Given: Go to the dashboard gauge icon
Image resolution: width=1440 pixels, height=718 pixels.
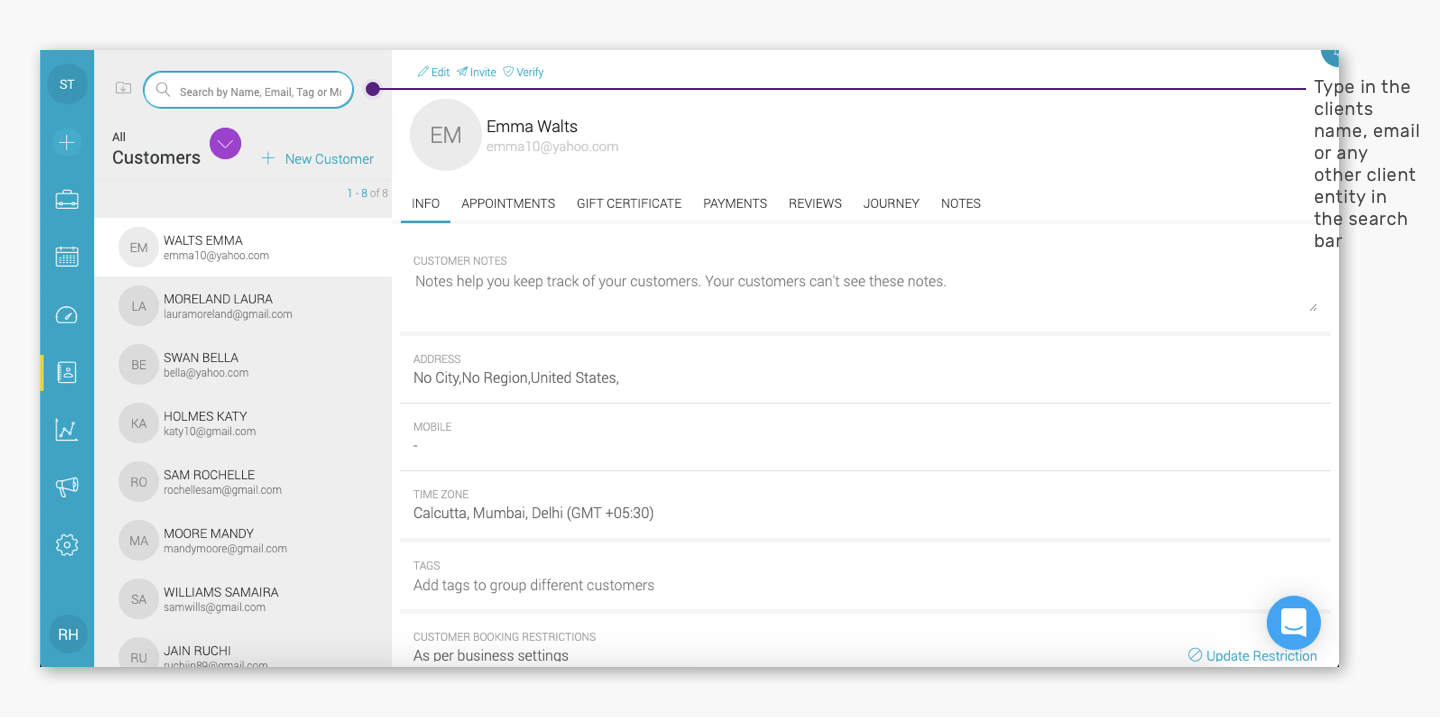Looking at the screenshot, I should pyautogui.click(x=67, y=315).
